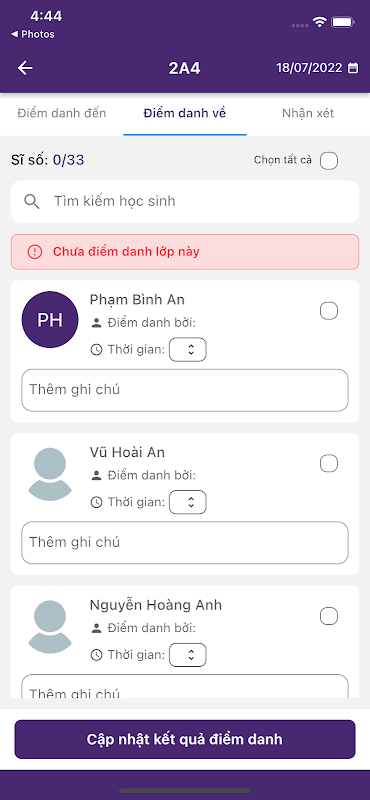Check the Chọn tất cả checkbox
The image size is (370, 800).
(329, 160)
